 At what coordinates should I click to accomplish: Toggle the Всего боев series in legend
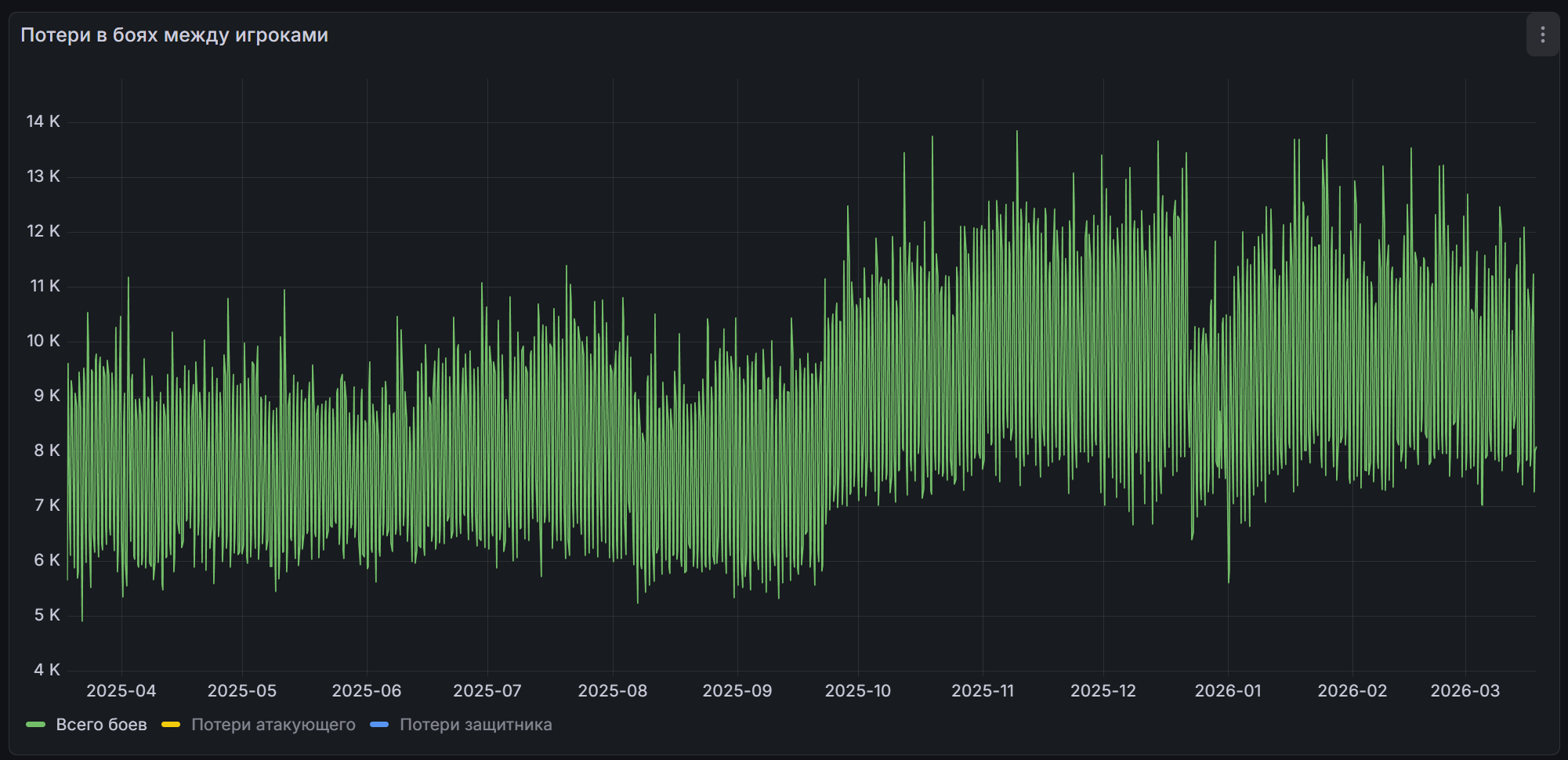101,725
